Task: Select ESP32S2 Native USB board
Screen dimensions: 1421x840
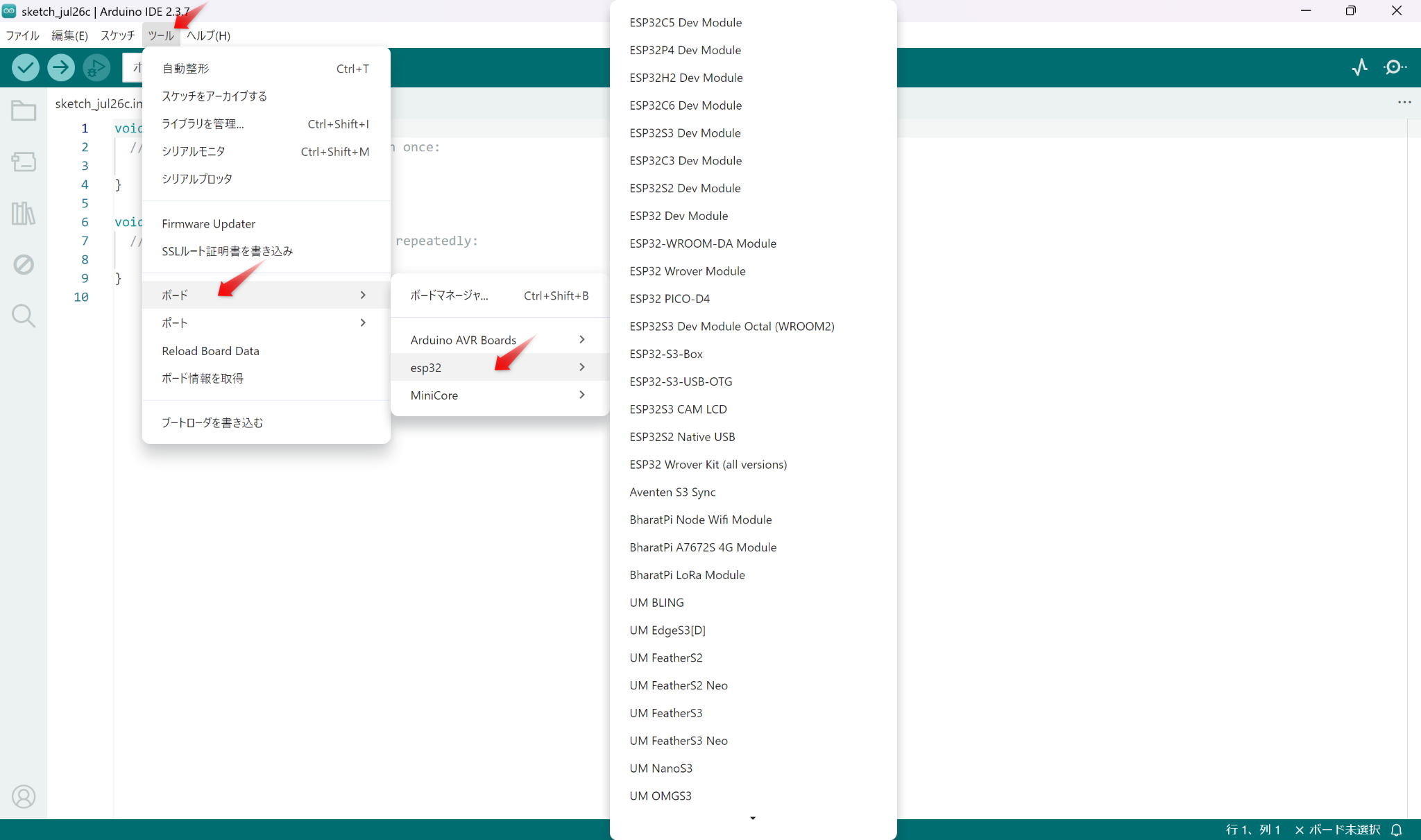Action: point(754,437)
